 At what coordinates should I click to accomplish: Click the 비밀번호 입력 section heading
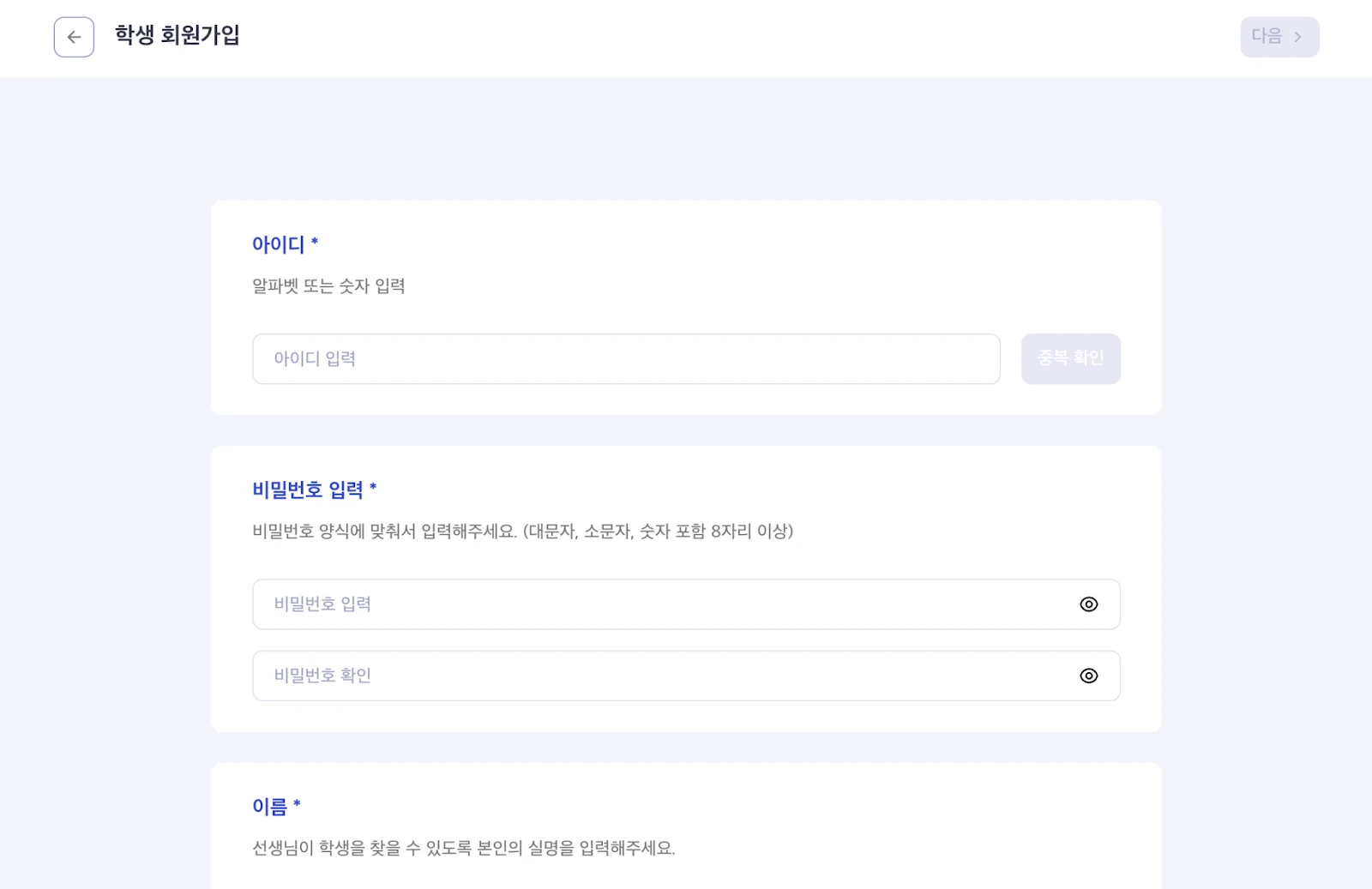(x=308, y=490)
